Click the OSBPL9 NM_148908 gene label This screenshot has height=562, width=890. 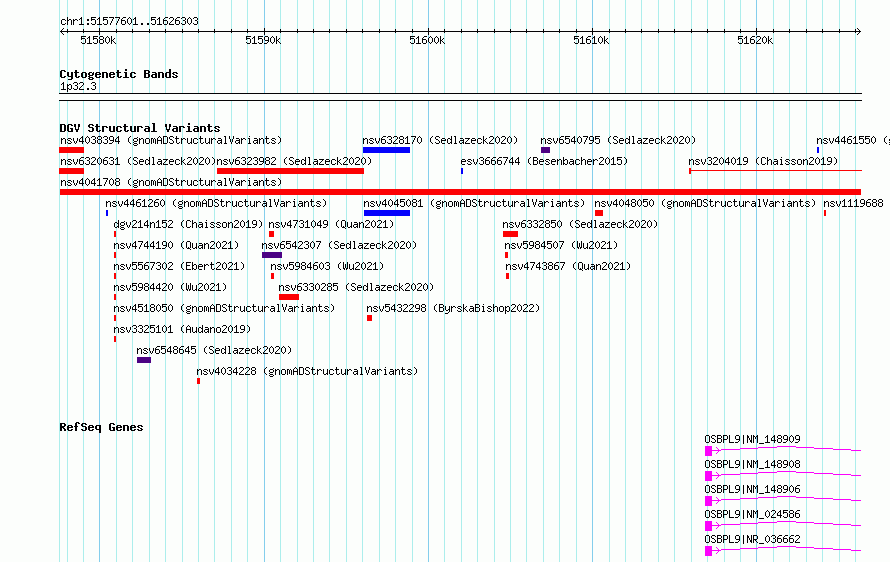pyautogui.click(x=753, y=464)
